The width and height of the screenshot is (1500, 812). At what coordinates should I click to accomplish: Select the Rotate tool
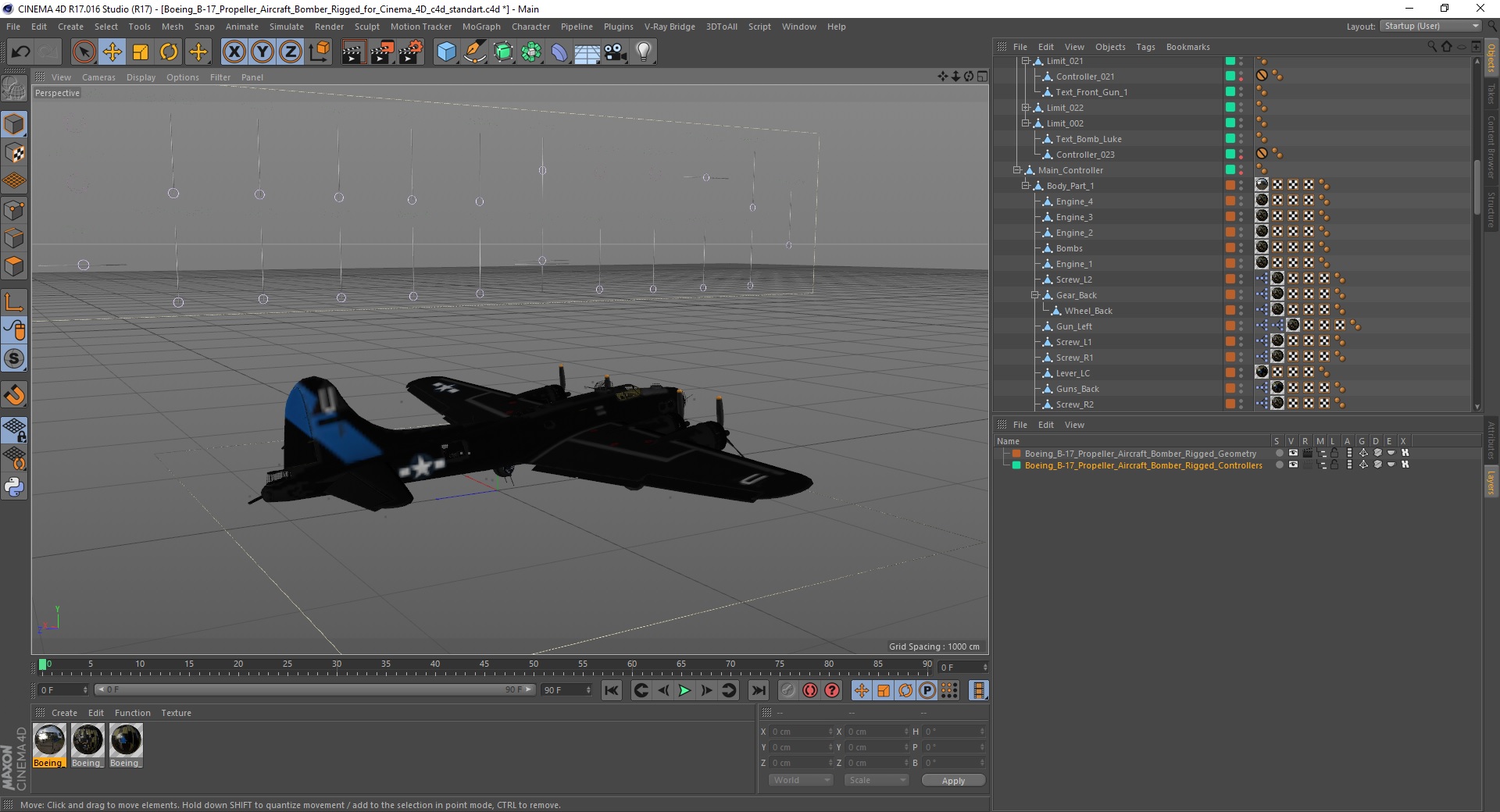coord(169,52)
